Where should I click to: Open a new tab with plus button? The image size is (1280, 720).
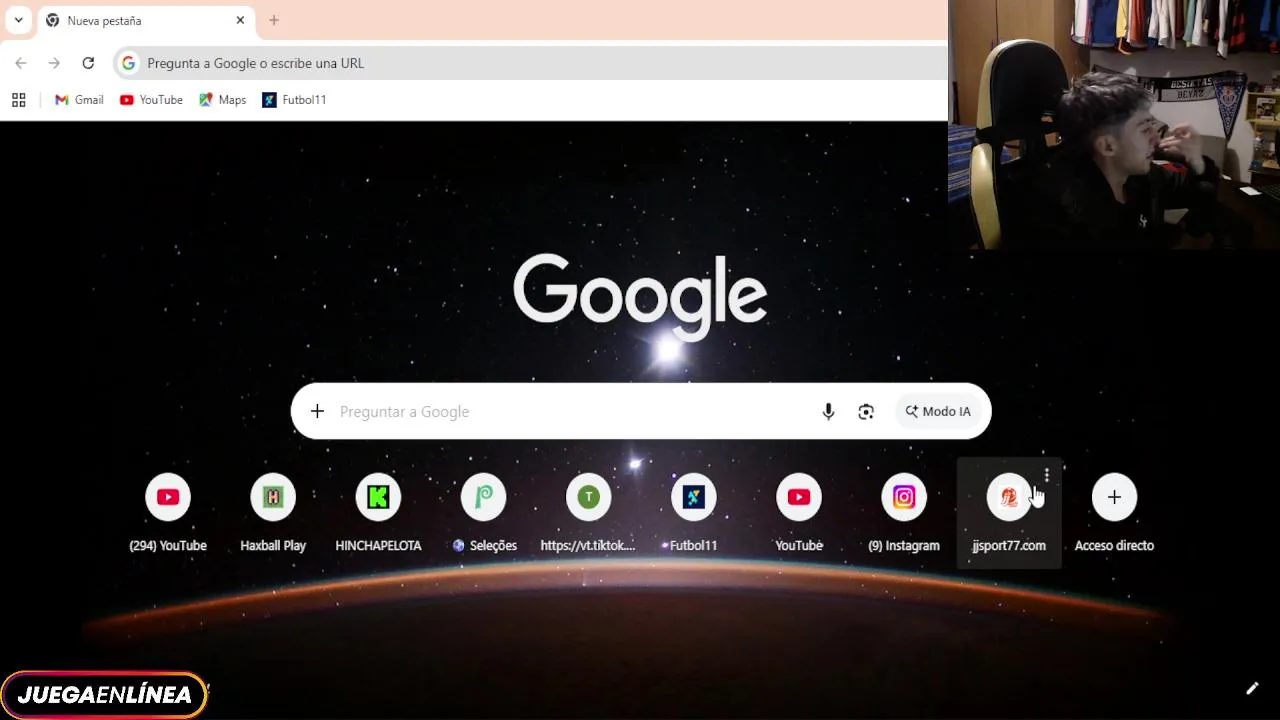click(274, 20)
